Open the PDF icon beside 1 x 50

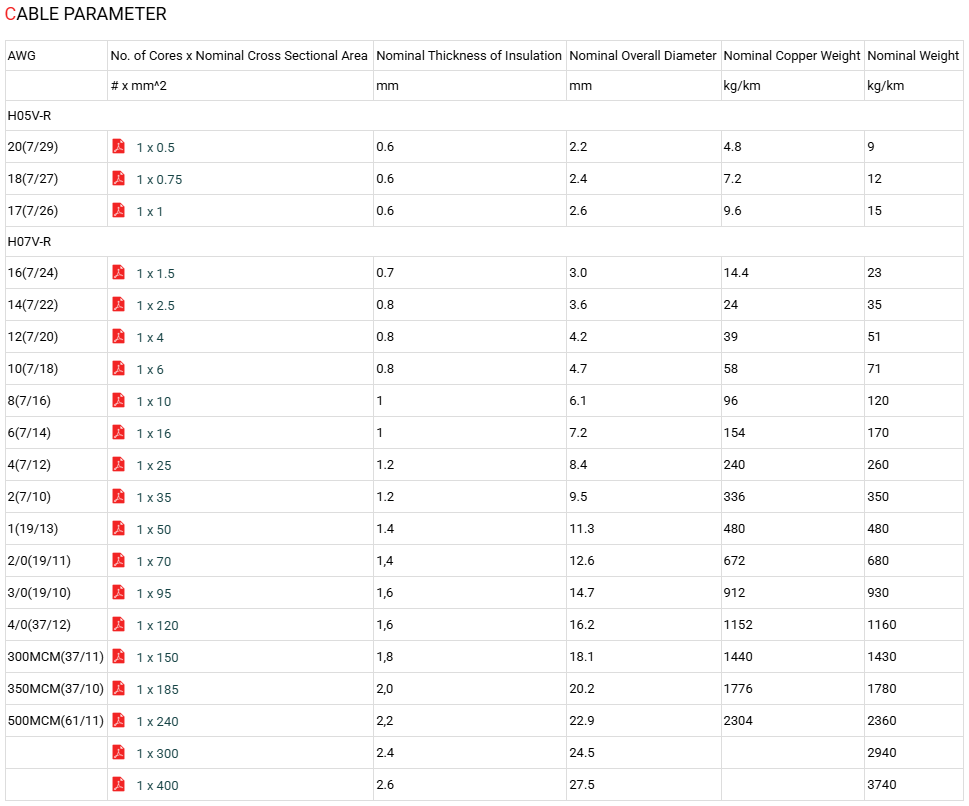119,528
